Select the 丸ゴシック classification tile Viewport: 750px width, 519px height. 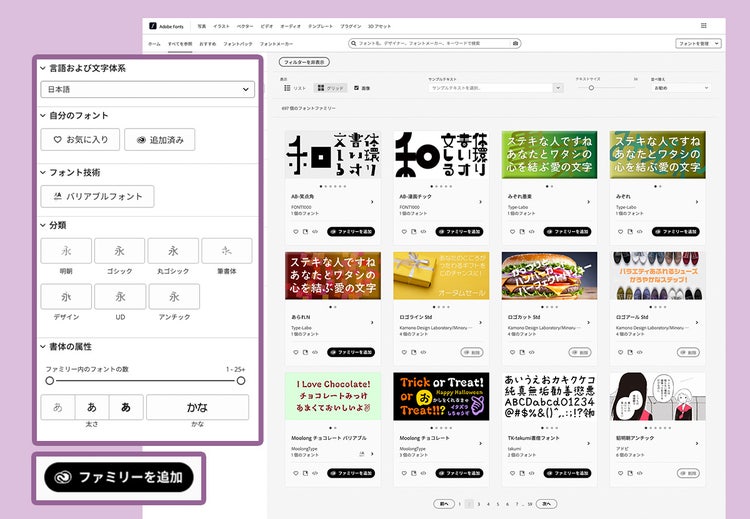click(x=173, y=251)
